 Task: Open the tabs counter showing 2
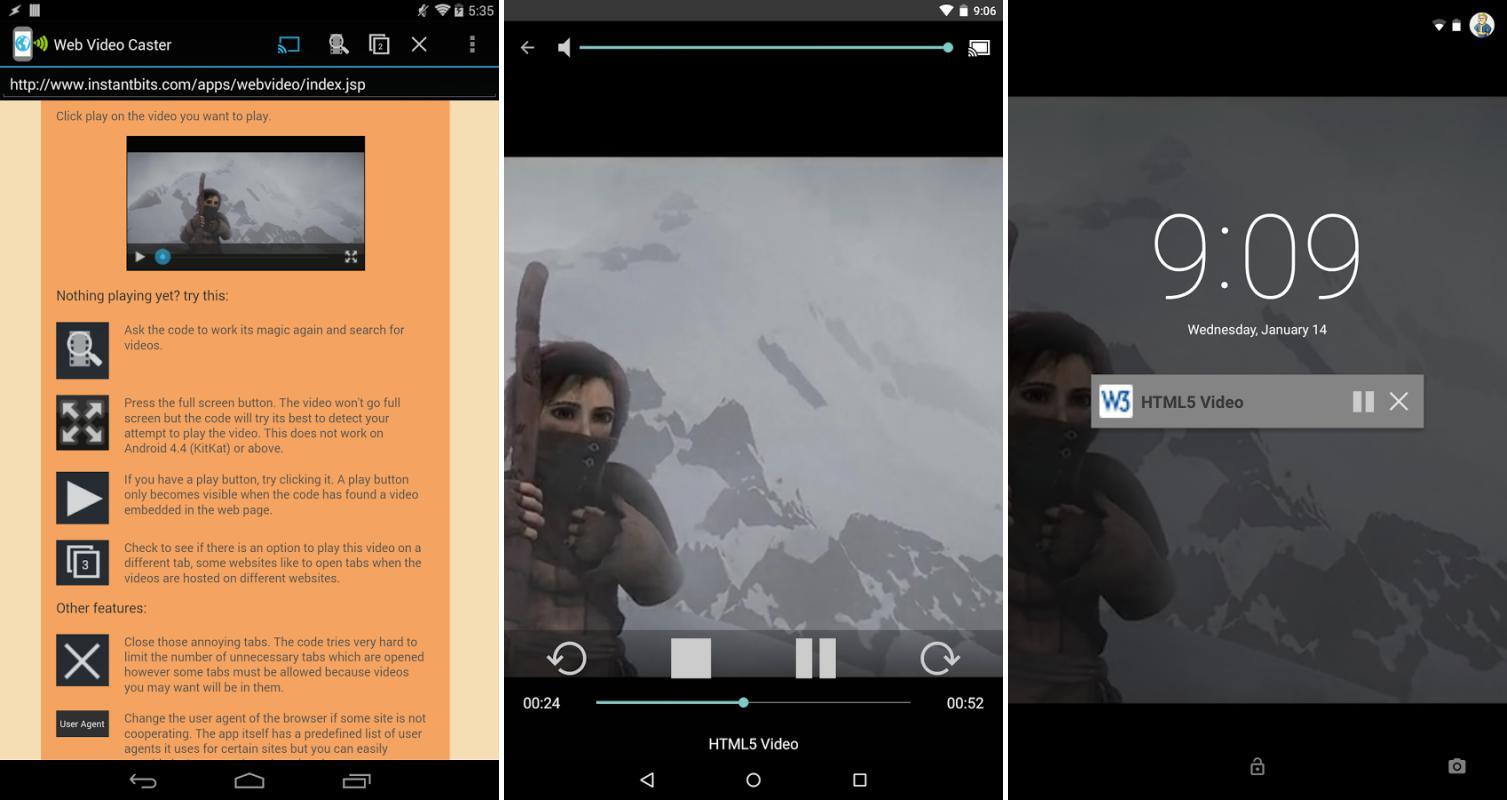click(x=379, y=45)
